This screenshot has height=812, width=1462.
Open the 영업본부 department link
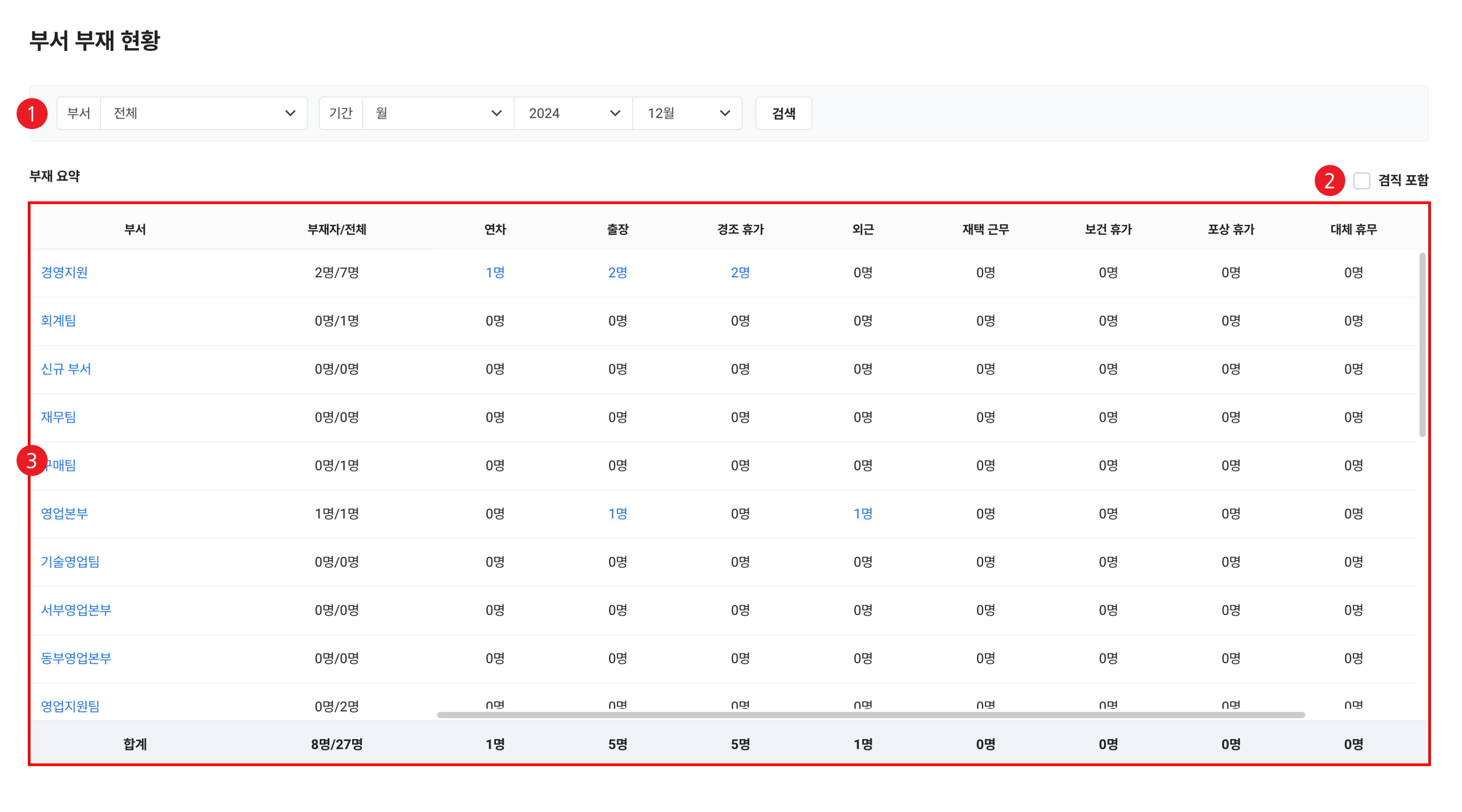[x=64, y=513]
